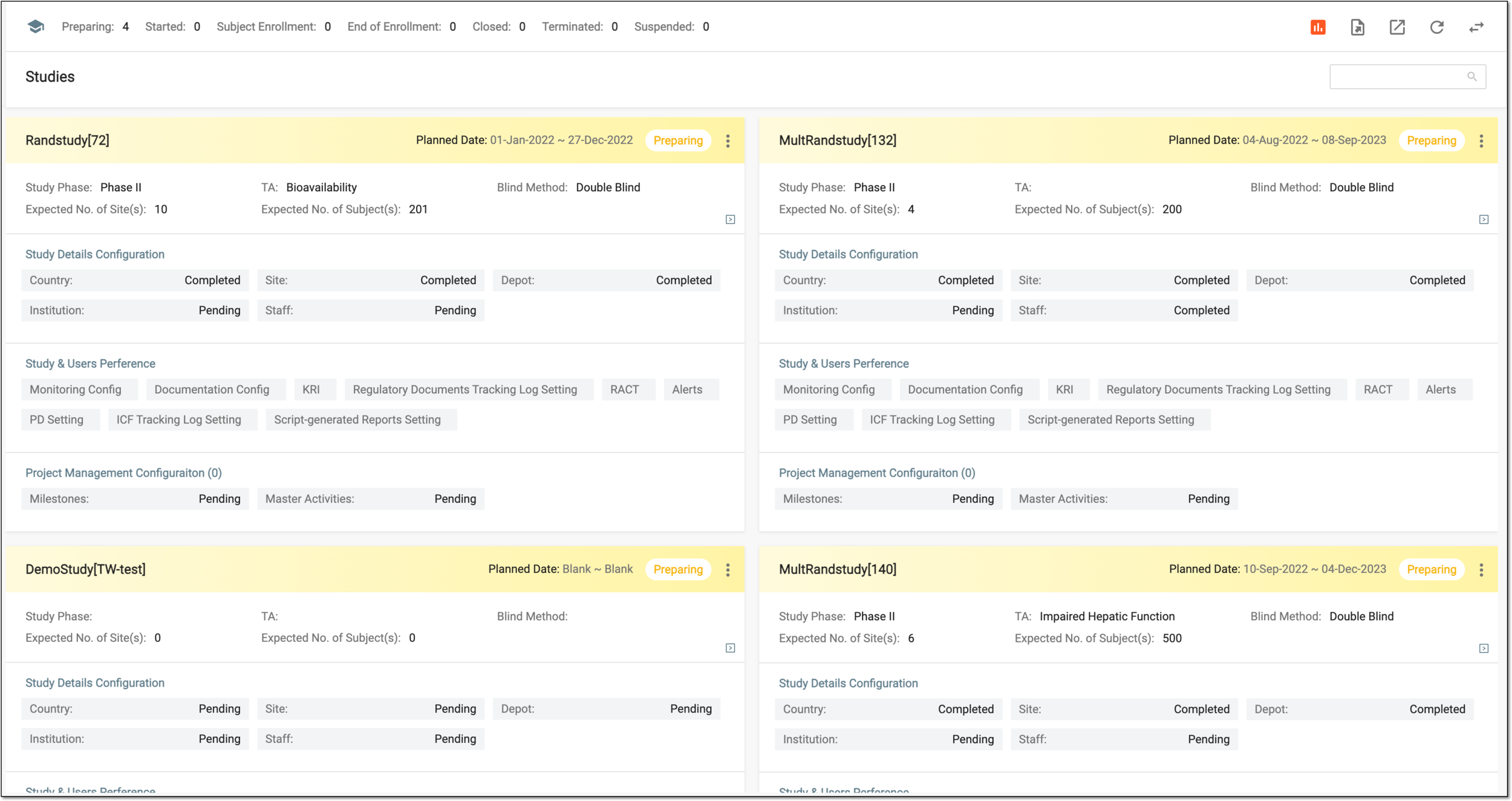Open three-dot menu for MultRandstudy[132]

click(1481, 141)
